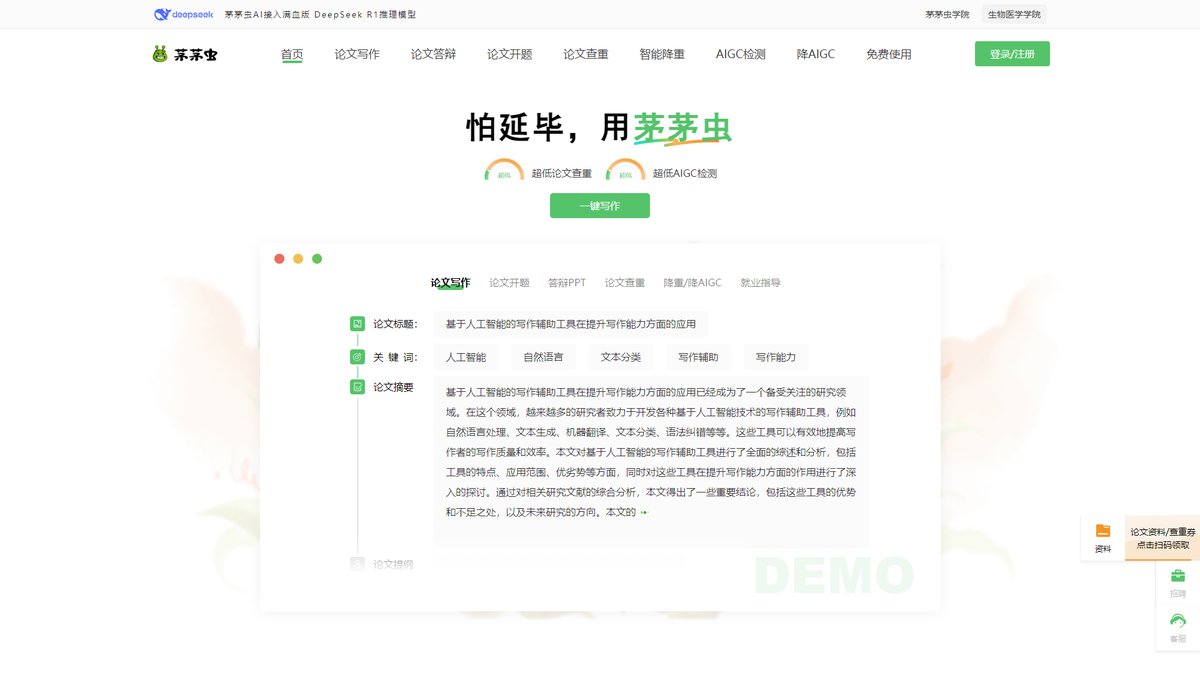
Task: Open the 降AIGC navigation item
Action: [x=816, y=54]
